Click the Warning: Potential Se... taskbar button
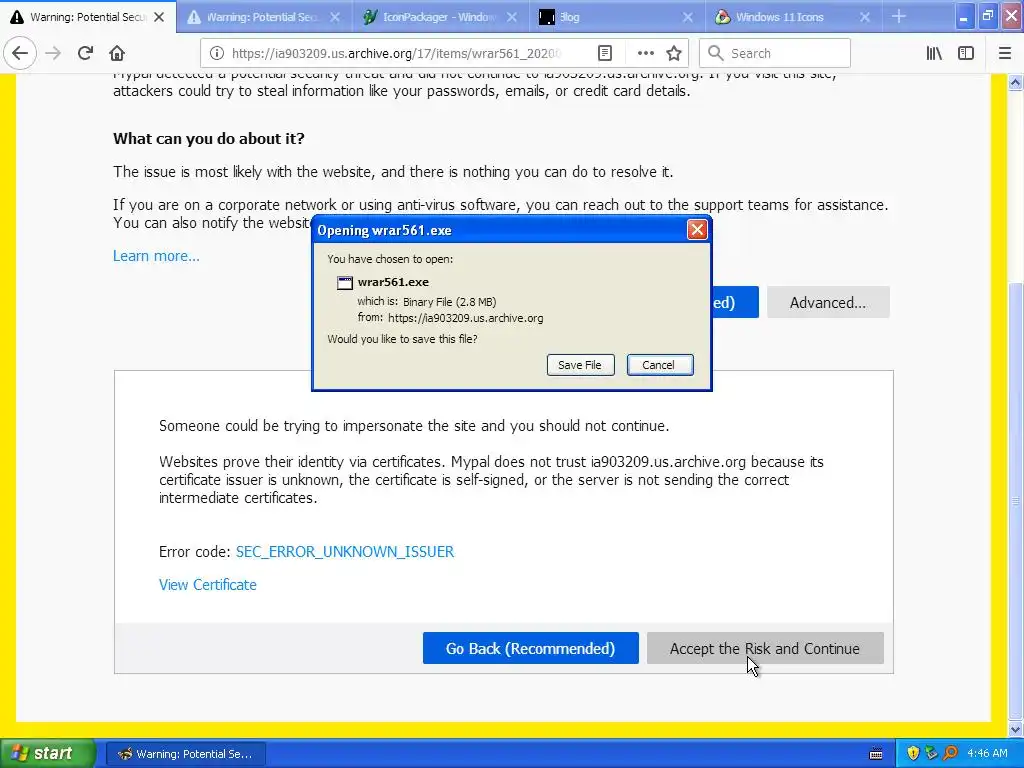 [185, 754]
